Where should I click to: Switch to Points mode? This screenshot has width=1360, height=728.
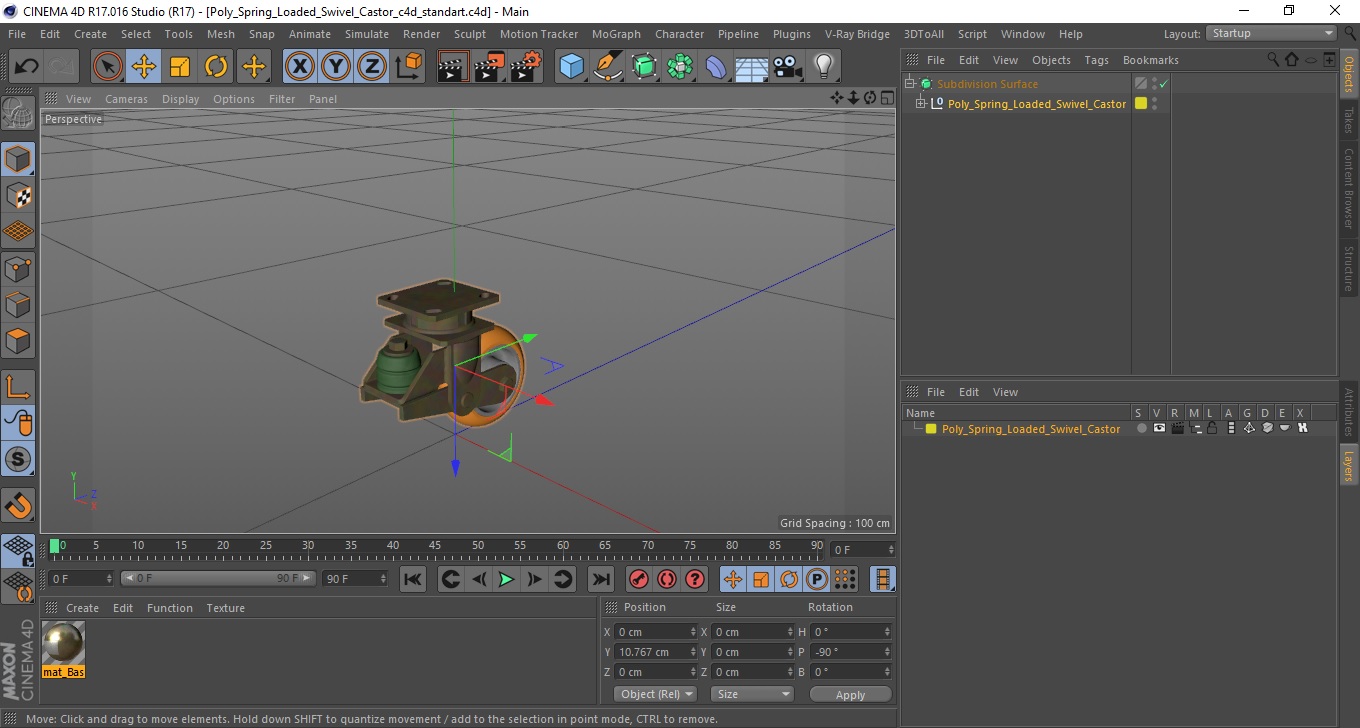coord(18,268)
